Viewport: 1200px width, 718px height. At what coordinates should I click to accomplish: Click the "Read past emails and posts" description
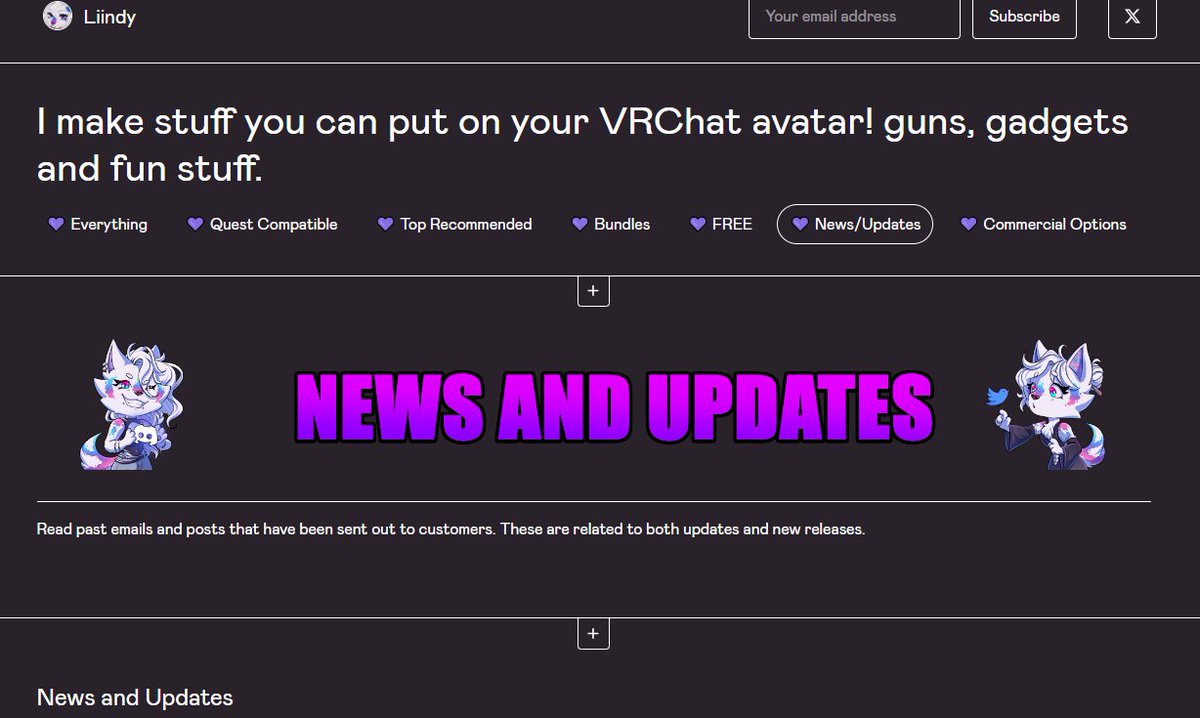[x=451, y=529]
